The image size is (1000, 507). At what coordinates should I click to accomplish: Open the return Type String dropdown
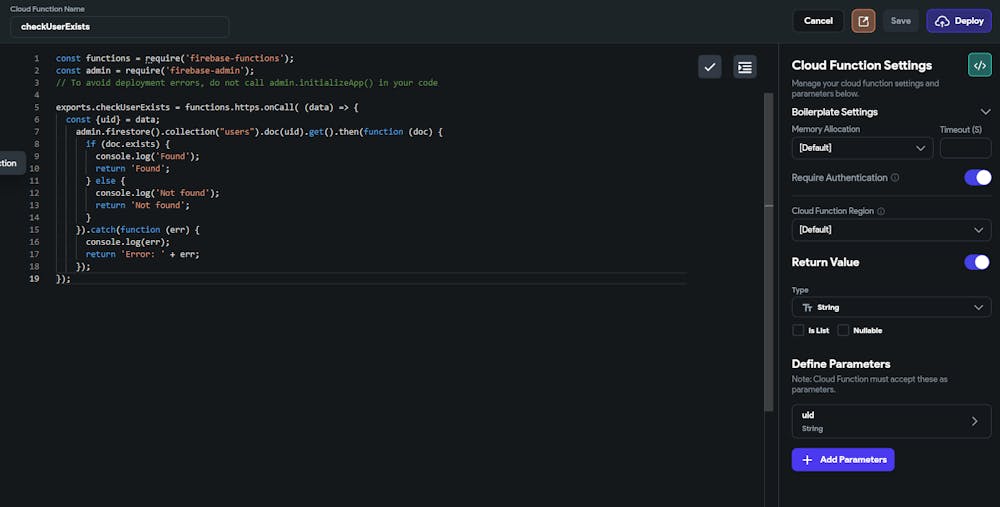tap(891, 308)
